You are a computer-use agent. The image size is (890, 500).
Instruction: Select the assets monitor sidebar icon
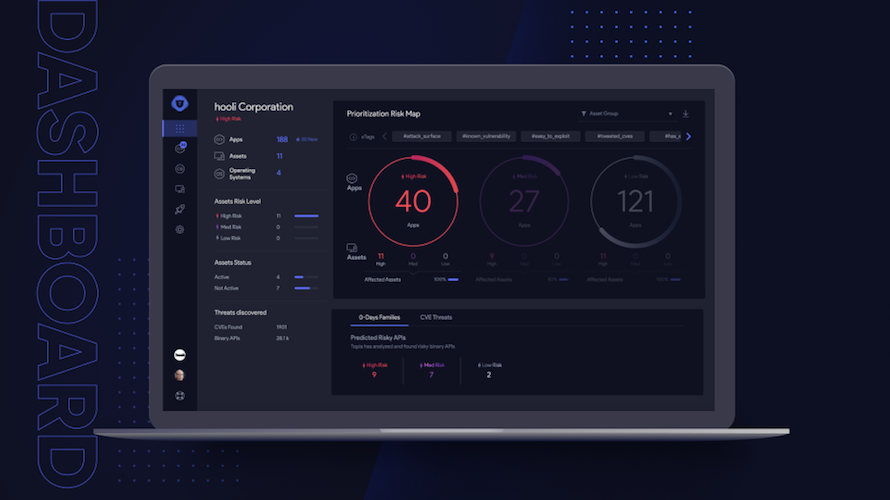click(180, 189)
